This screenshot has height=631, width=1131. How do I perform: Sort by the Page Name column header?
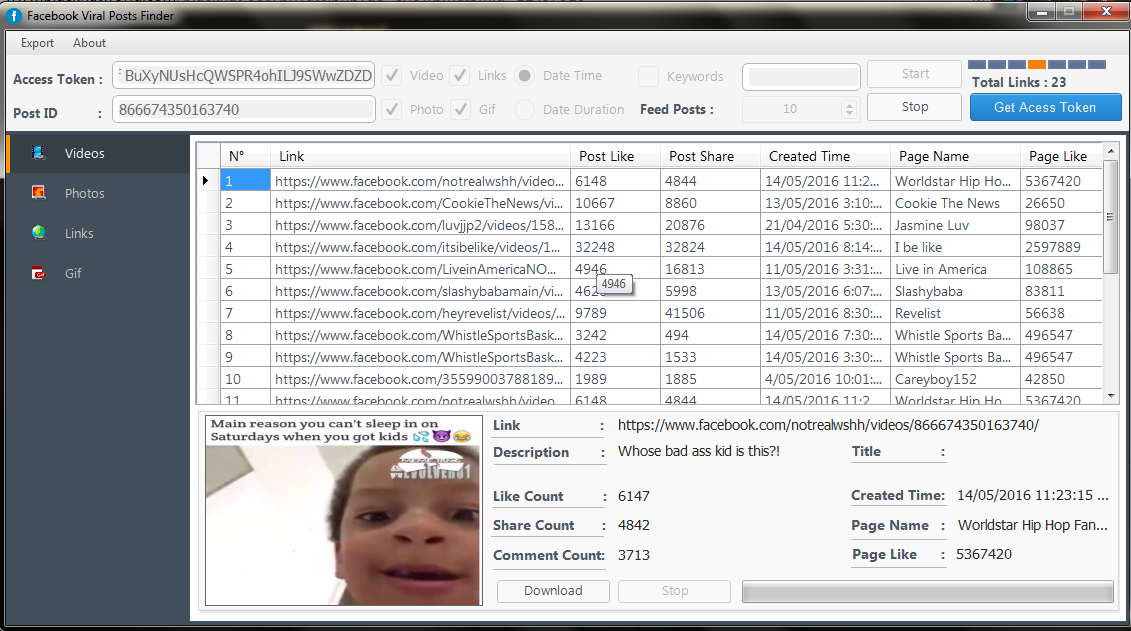pyautogui.click(x=955, y=156)
